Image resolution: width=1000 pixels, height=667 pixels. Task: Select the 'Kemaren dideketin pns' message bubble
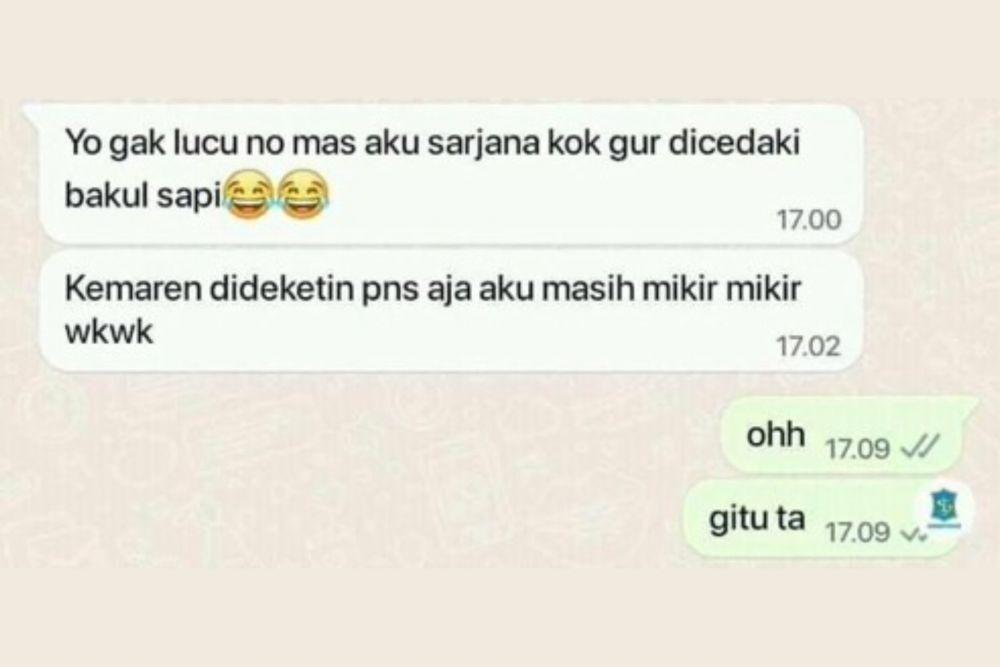pos(450,311)
